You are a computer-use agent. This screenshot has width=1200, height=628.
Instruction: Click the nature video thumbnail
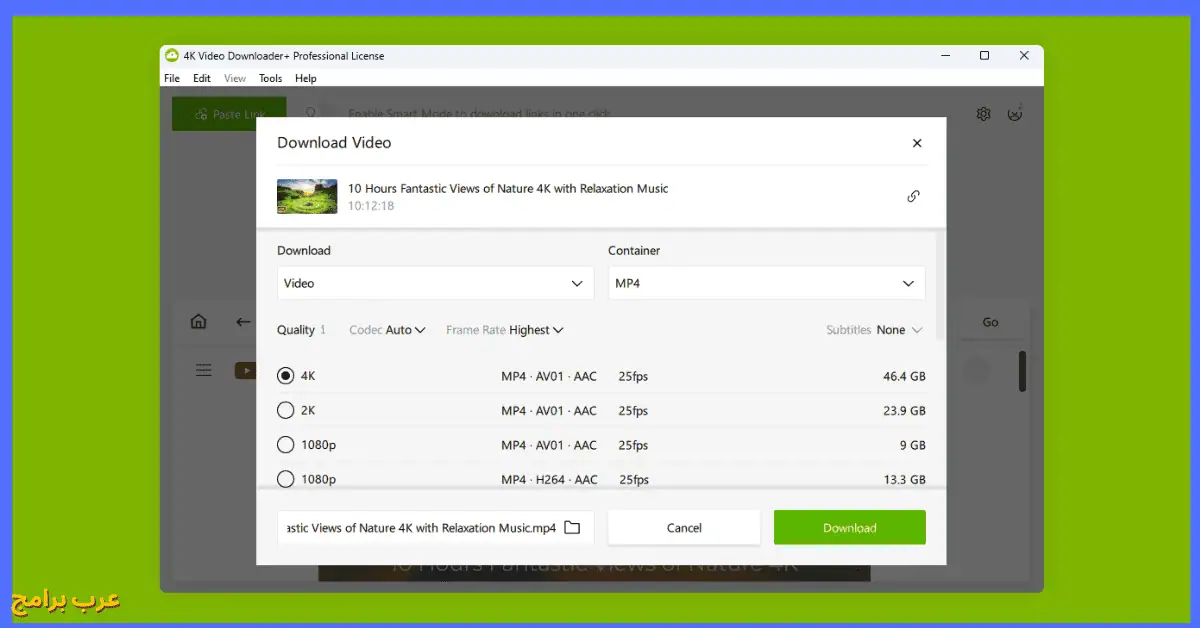tap(307, 196)
